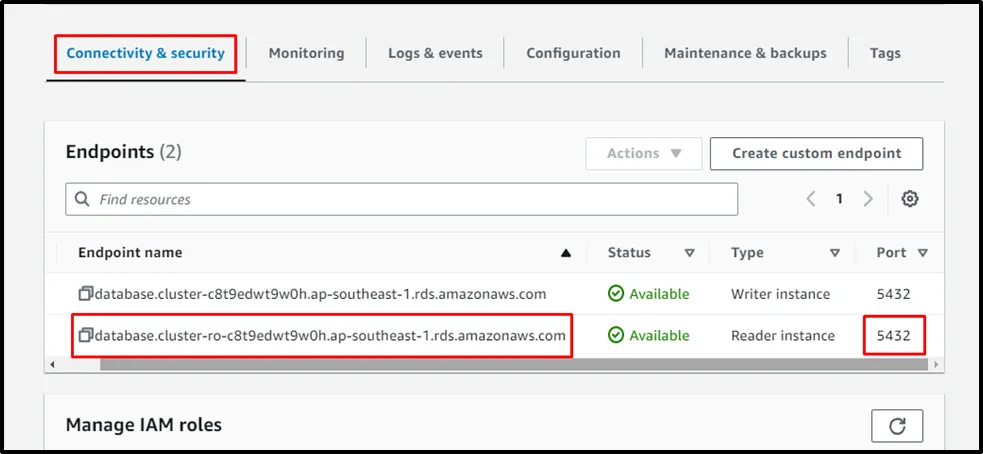Click the search magnifier icon
Screen dimensions: 983x454
point(83,199)
